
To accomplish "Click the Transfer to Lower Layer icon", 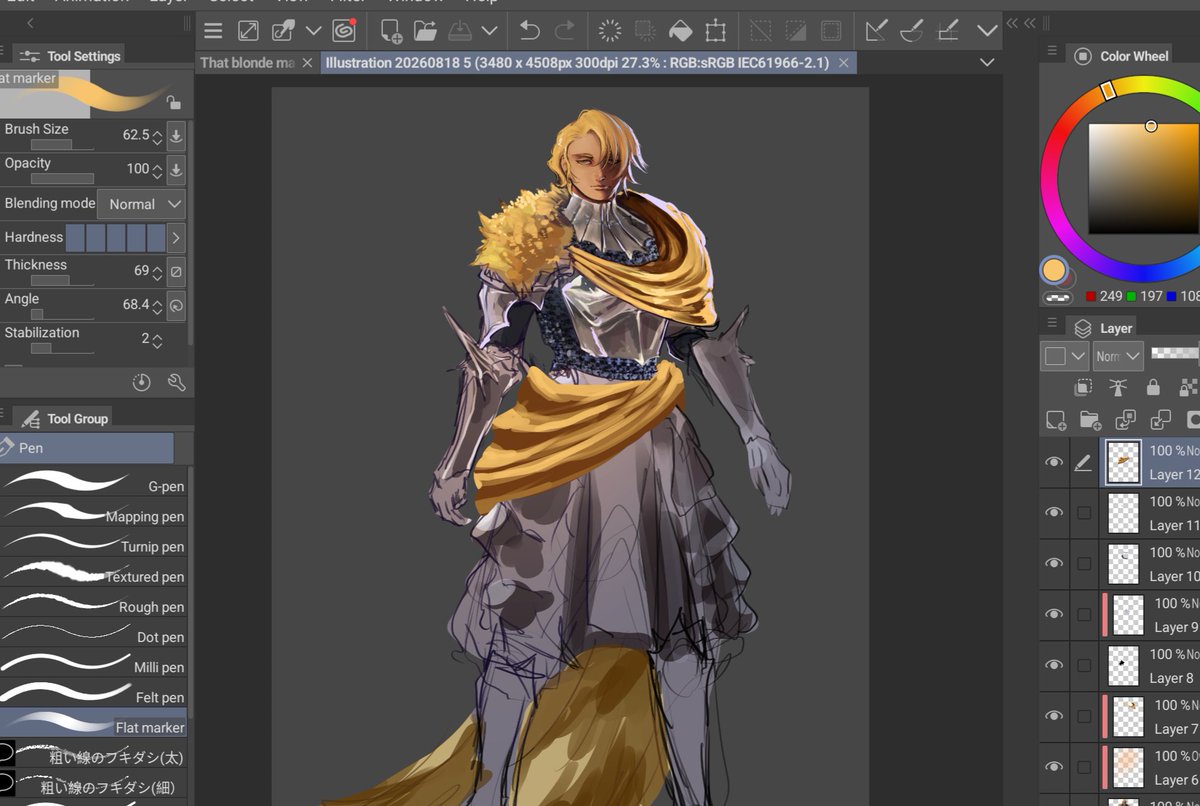I will tap(1125, 420).
